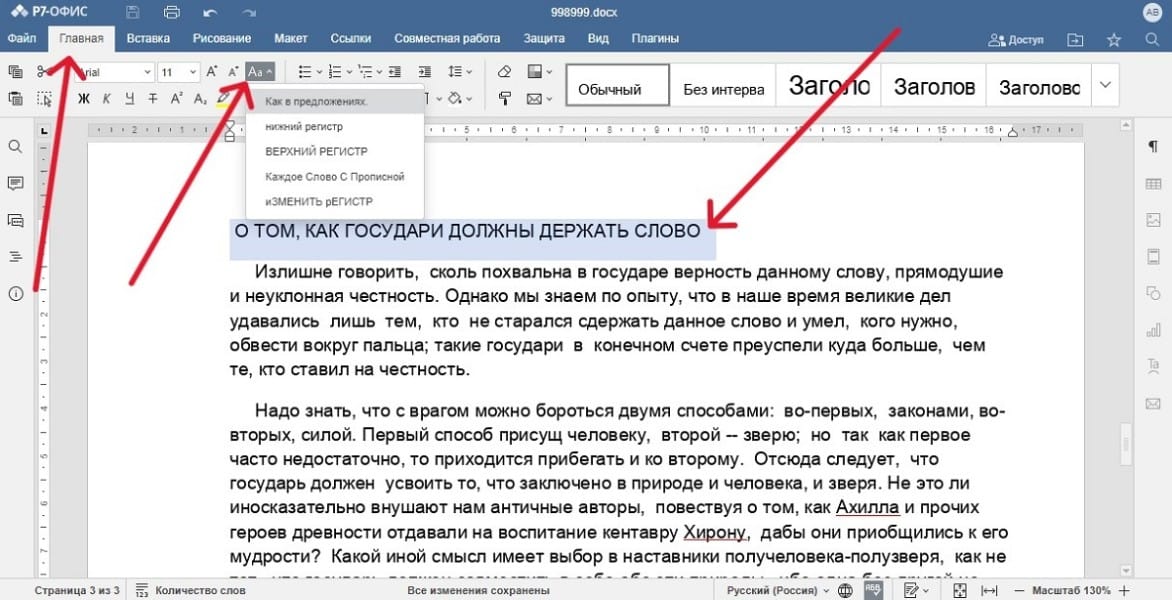Toggle underline formatting

click(x=127, y=98)
